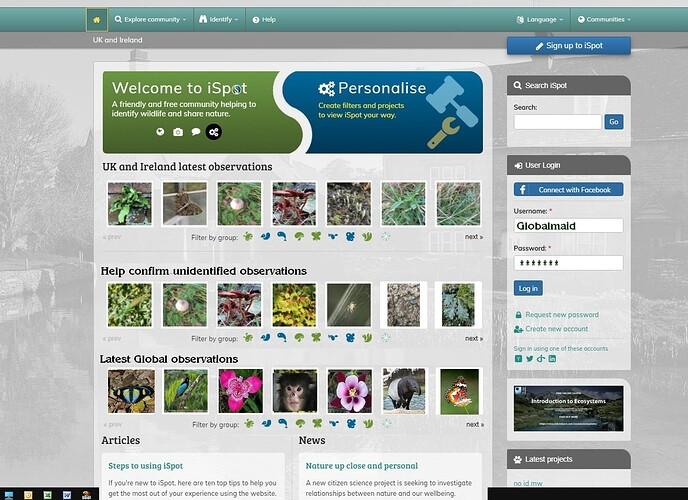This screenshot has width=688, height=500.
Task: Open the computer icon in the taskbar
Action: pyautogui.click(x=9, y=495)
